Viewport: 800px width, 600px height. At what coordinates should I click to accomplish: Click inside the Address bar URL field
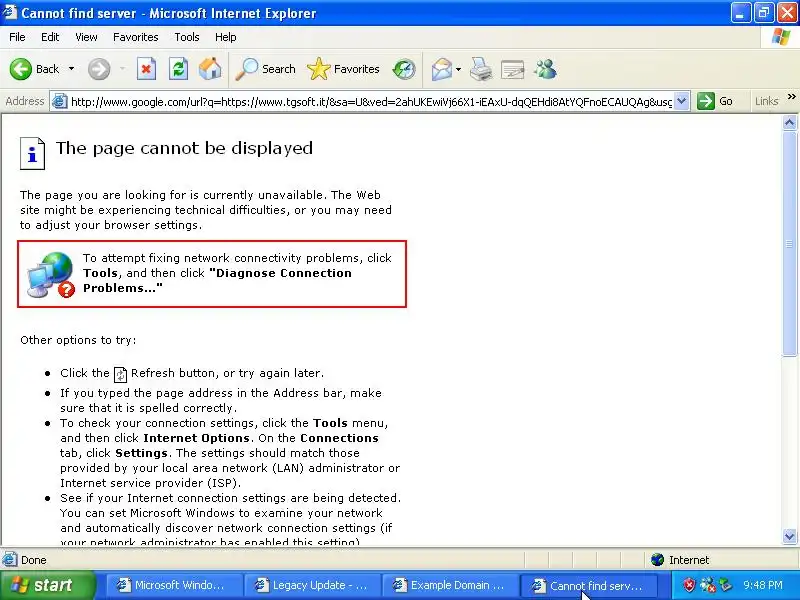[x=371, y=102]
